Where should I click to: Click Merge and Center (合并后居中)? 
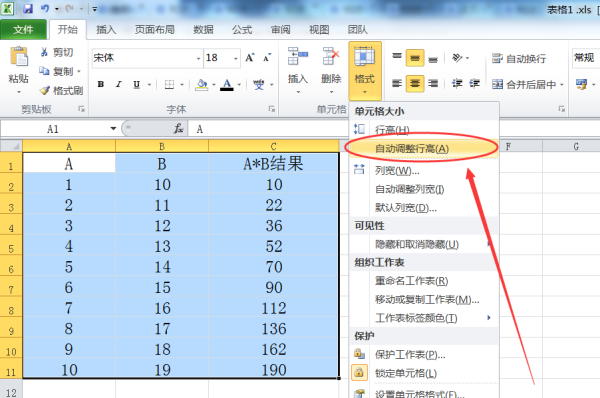523,85
